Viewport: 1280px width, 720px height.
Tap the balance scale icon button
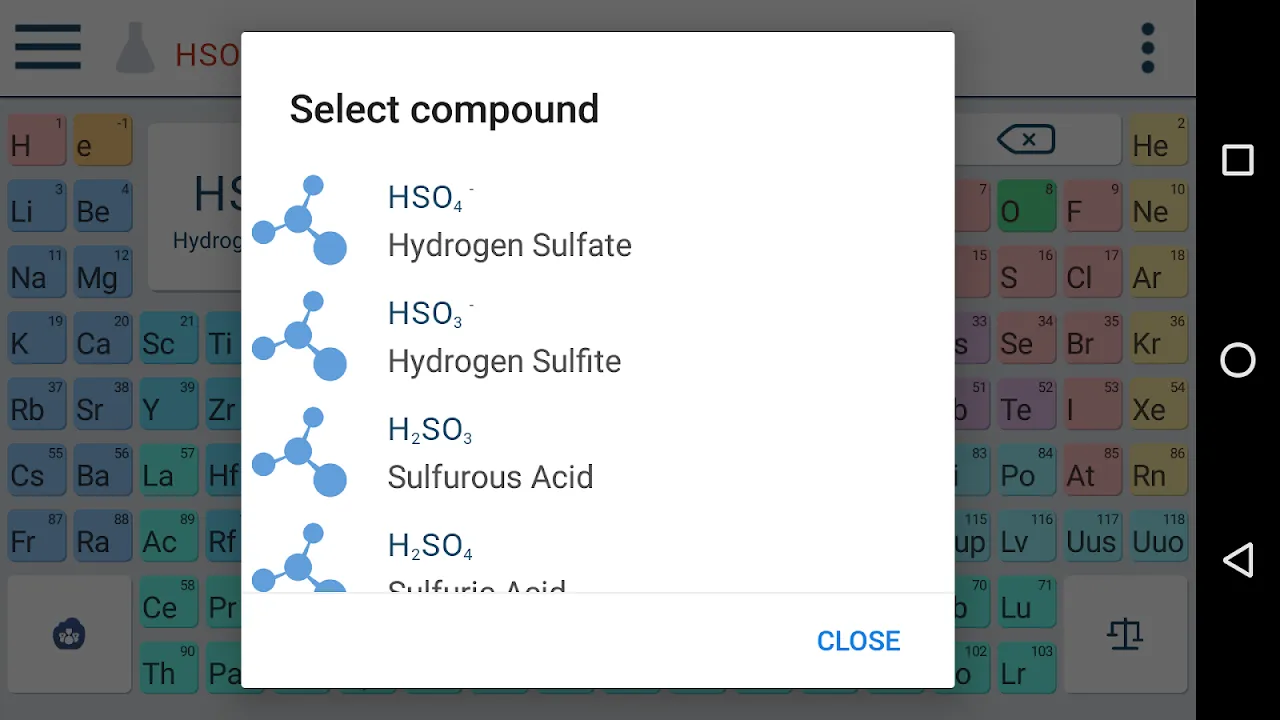pyautogui.click(x=1125, y=634)
